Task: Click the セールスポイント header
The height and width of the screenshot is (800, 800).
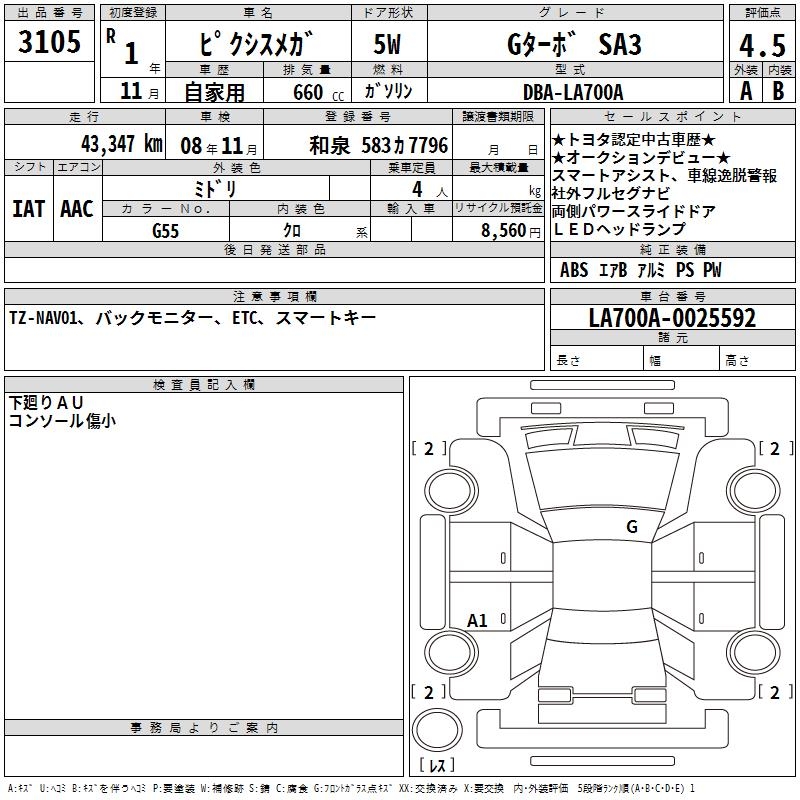Action: pos(672,116)
